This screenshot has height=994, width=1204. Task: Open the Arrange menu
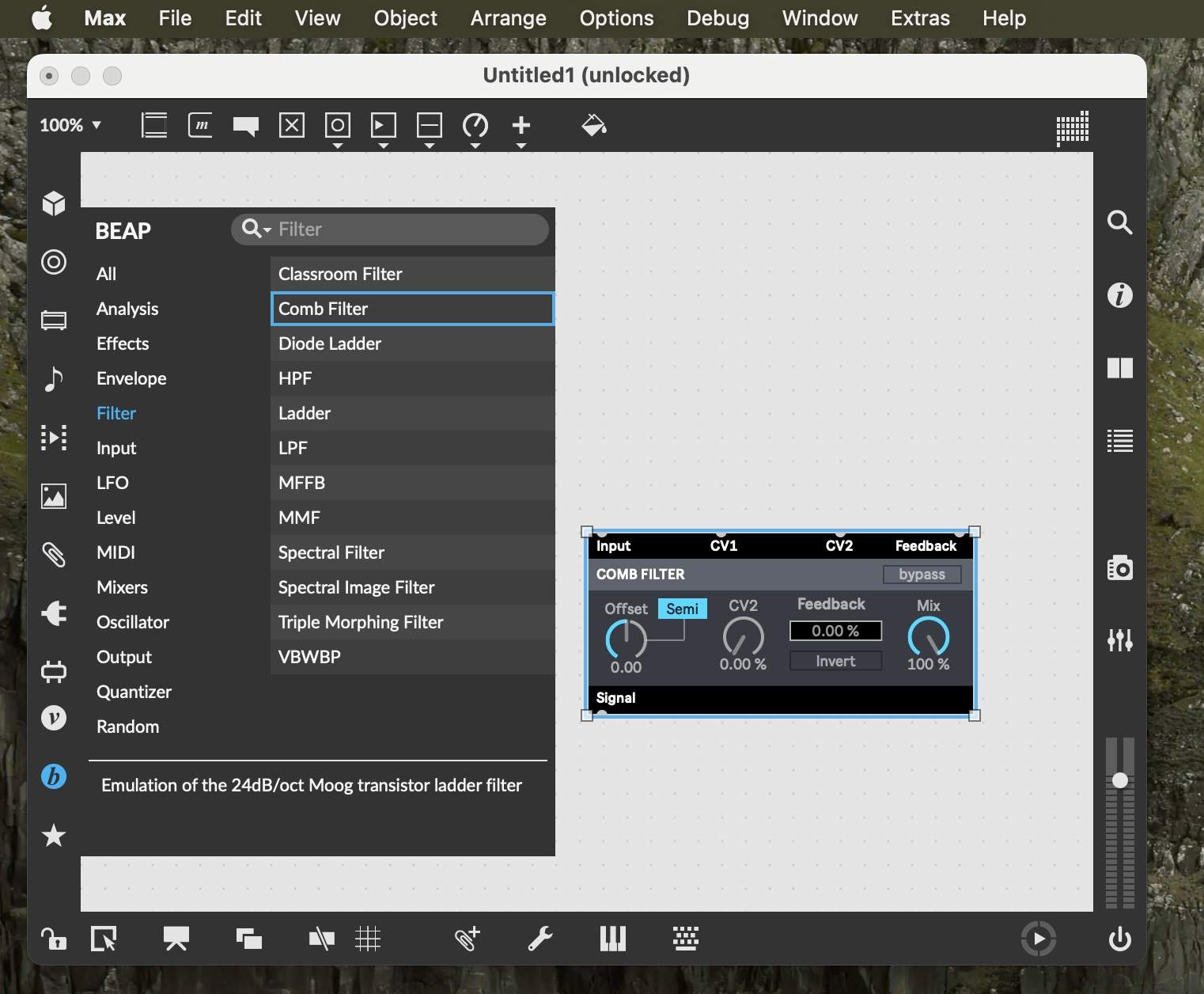(x=508, y=18)
